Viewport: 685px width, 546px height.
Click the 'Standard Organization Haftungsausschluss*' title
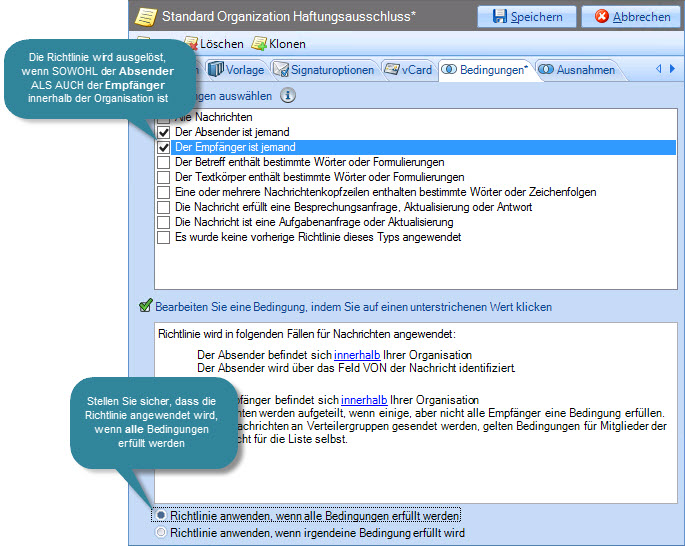289,17
